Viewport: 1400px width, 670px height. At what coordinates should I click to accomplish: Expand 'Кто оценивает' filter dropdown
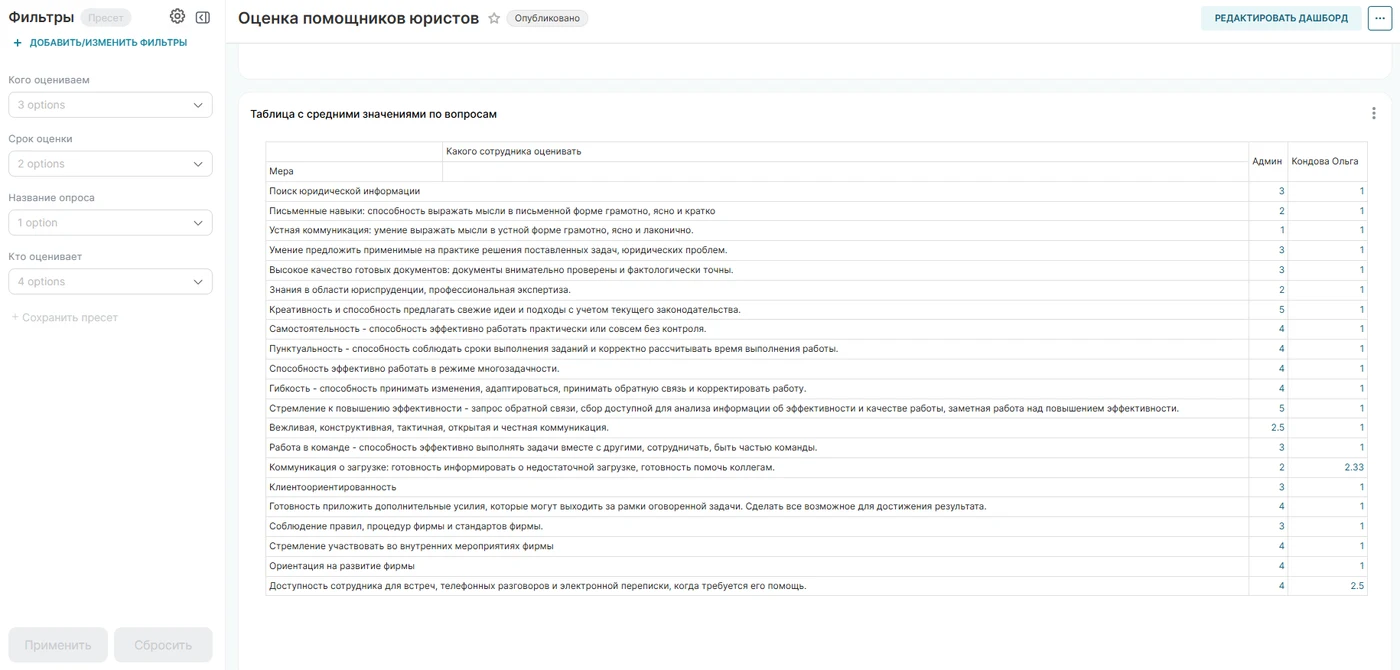coord(110,282)
